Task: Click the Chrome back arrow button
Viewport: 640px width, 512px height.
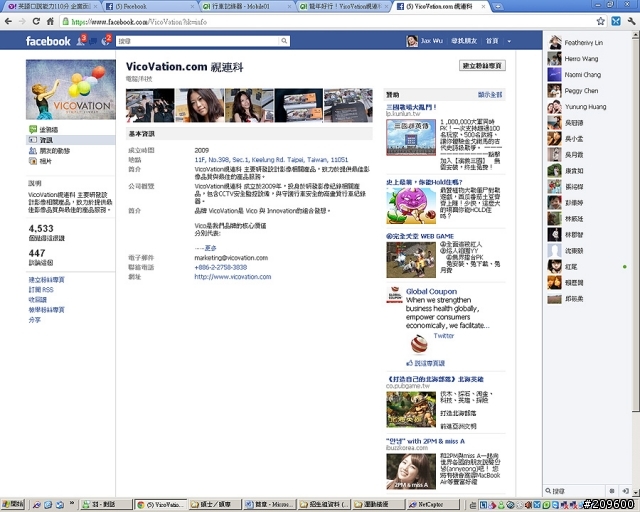Action: pos(8,21)
